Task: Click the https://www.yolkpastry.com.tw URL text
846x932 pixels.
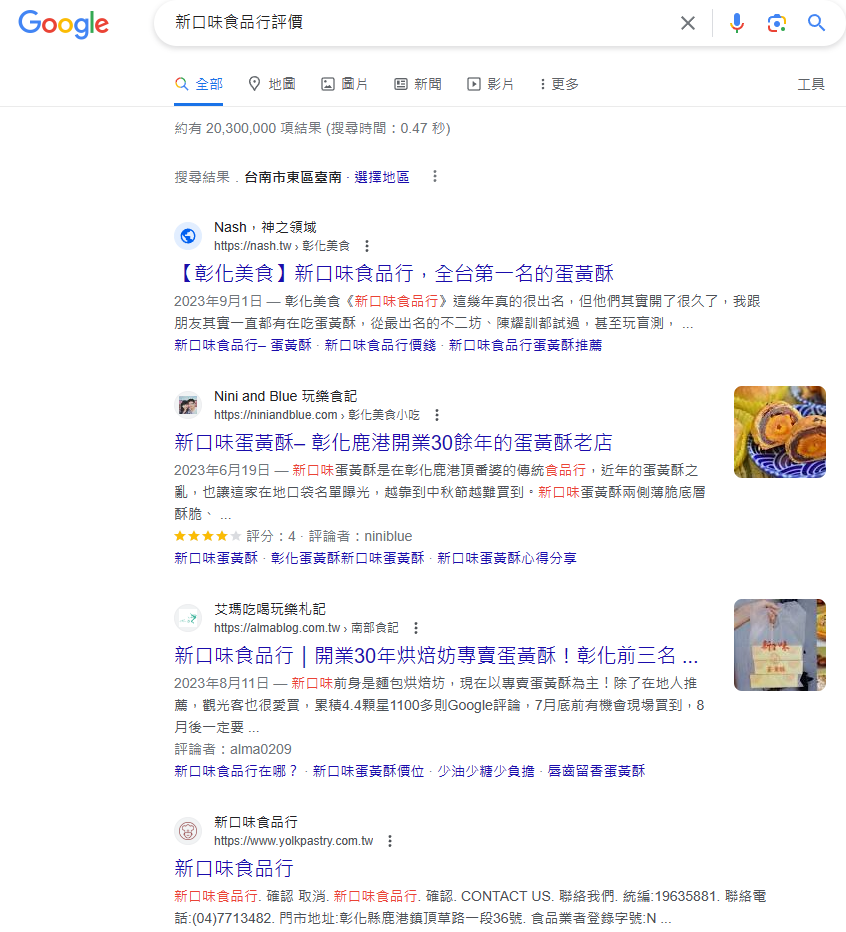Action: coord(294,841)
